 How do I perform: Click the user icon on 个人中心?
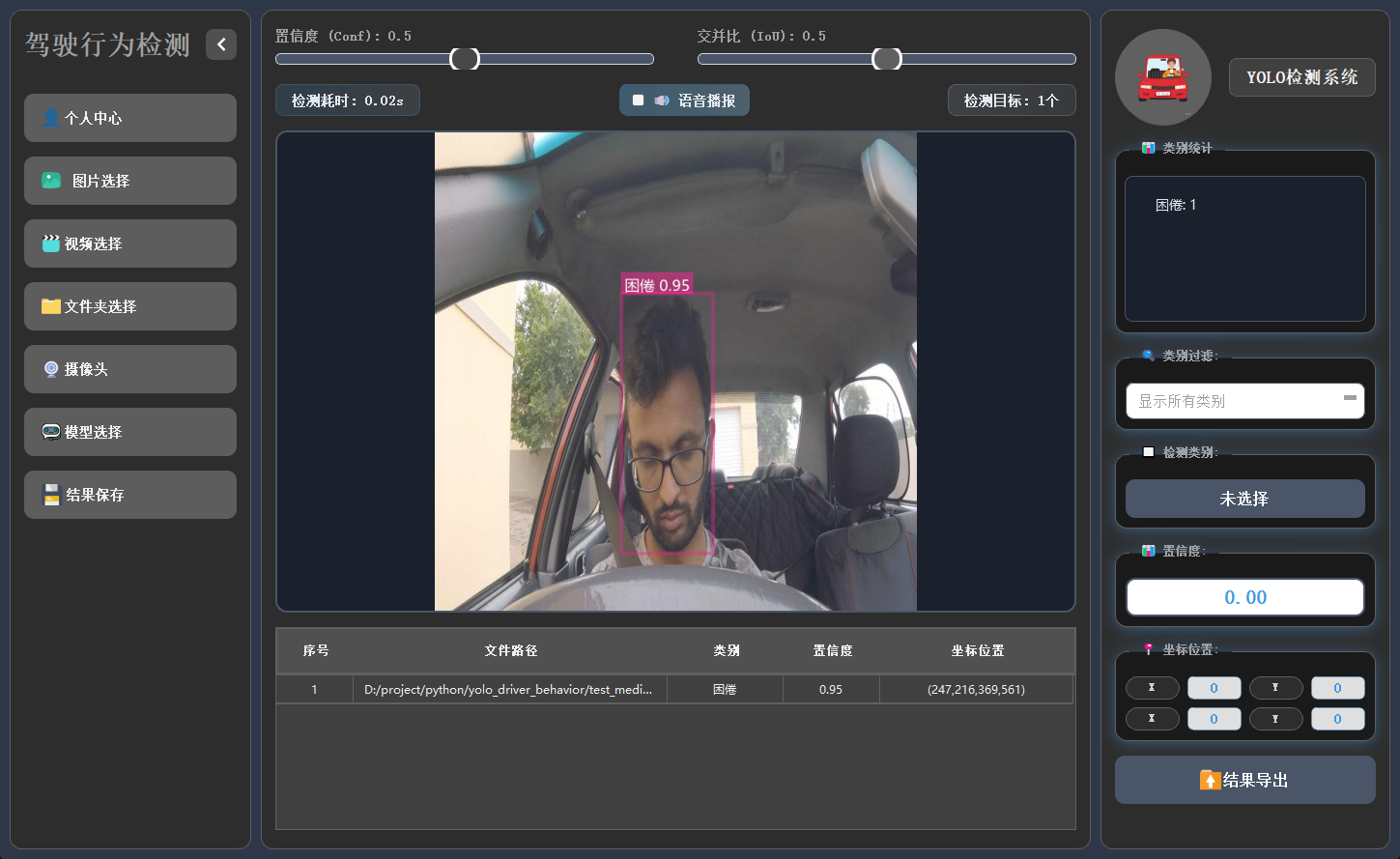coord(51,118)
